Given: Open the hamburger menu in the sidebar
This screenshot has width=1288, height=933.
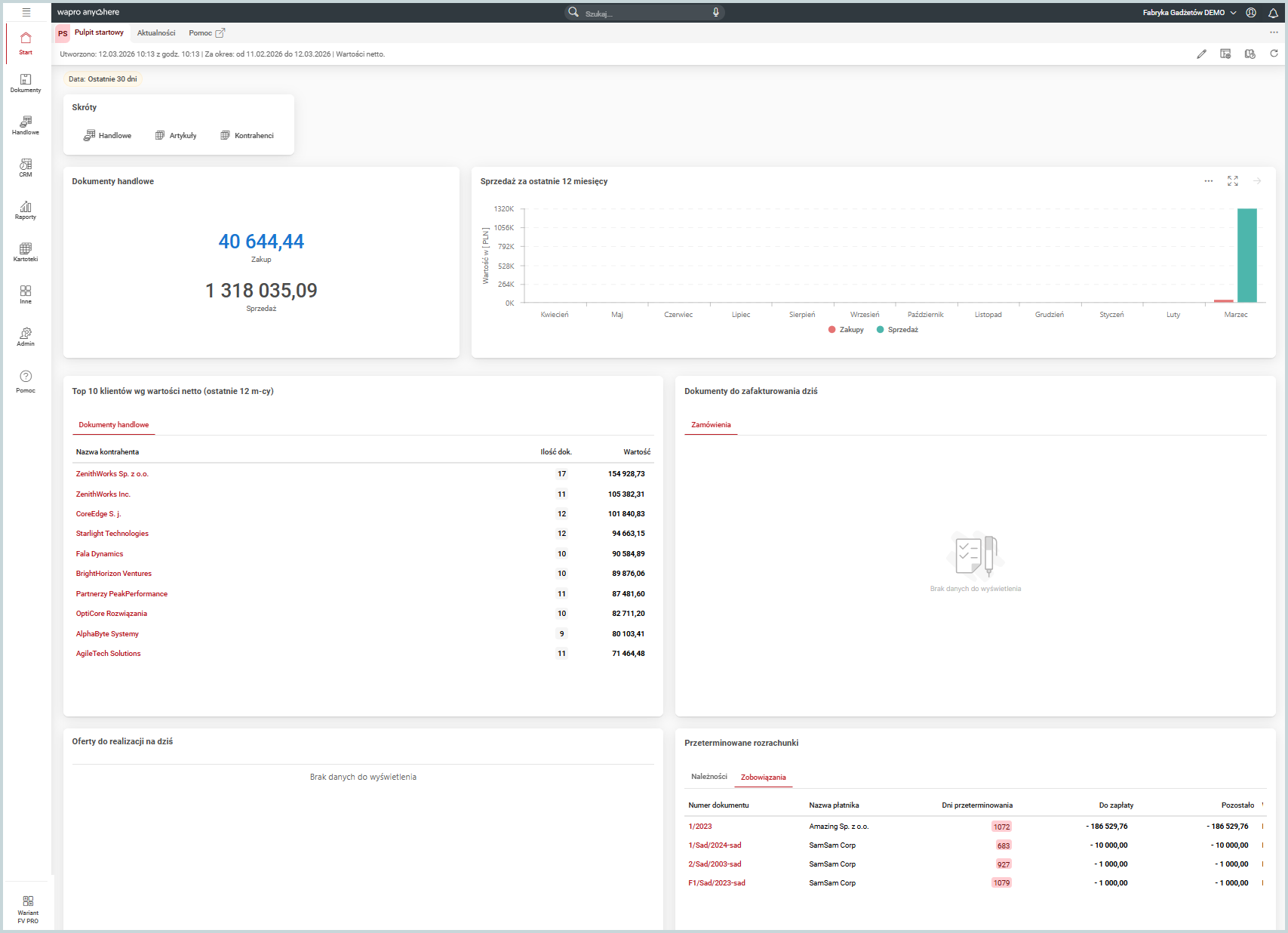Looking at the screenshot, I should pyautogui.click(x=26, y=12).
